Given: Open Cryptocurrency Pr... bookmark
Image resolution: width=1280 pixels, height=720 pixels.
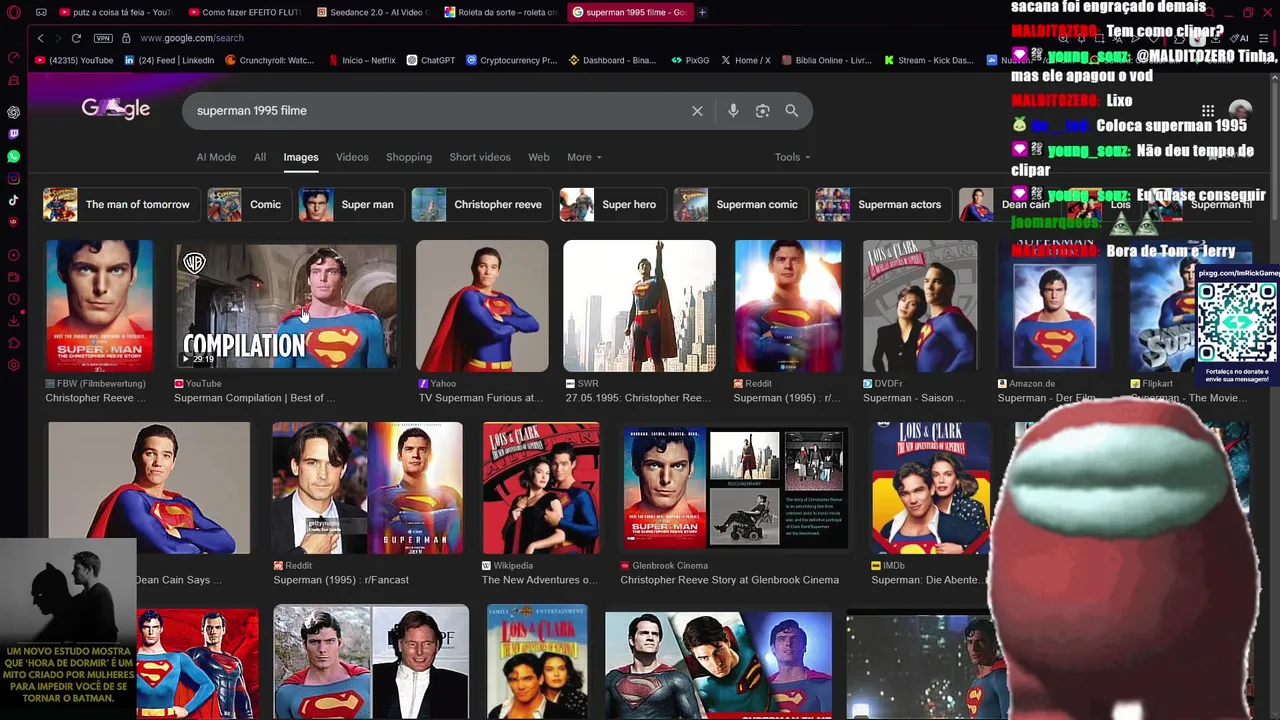Looking at the screenshot, I should coord(511,60).
